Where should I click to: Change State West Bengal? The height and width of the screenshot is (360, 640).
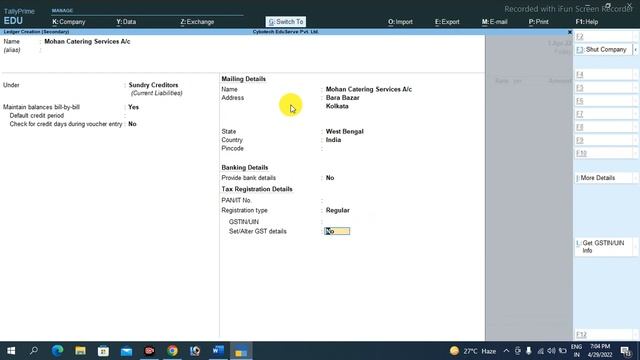coord(344,131)
